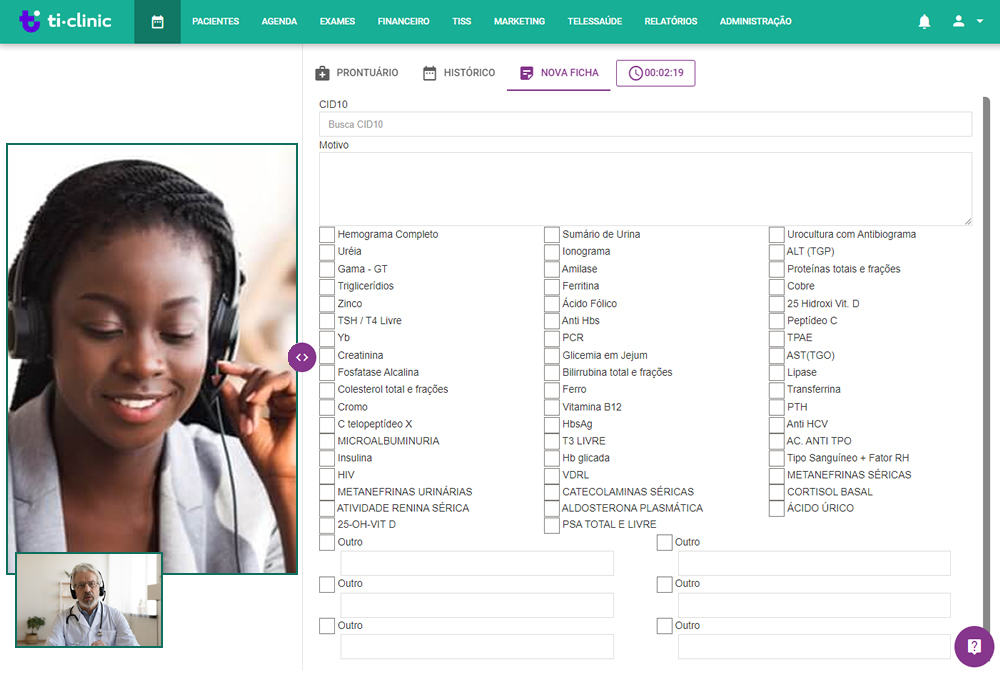Open the TELESSAÚDE menu
The height and width of the screenshot is (680, 1000).
pos(595,22)
